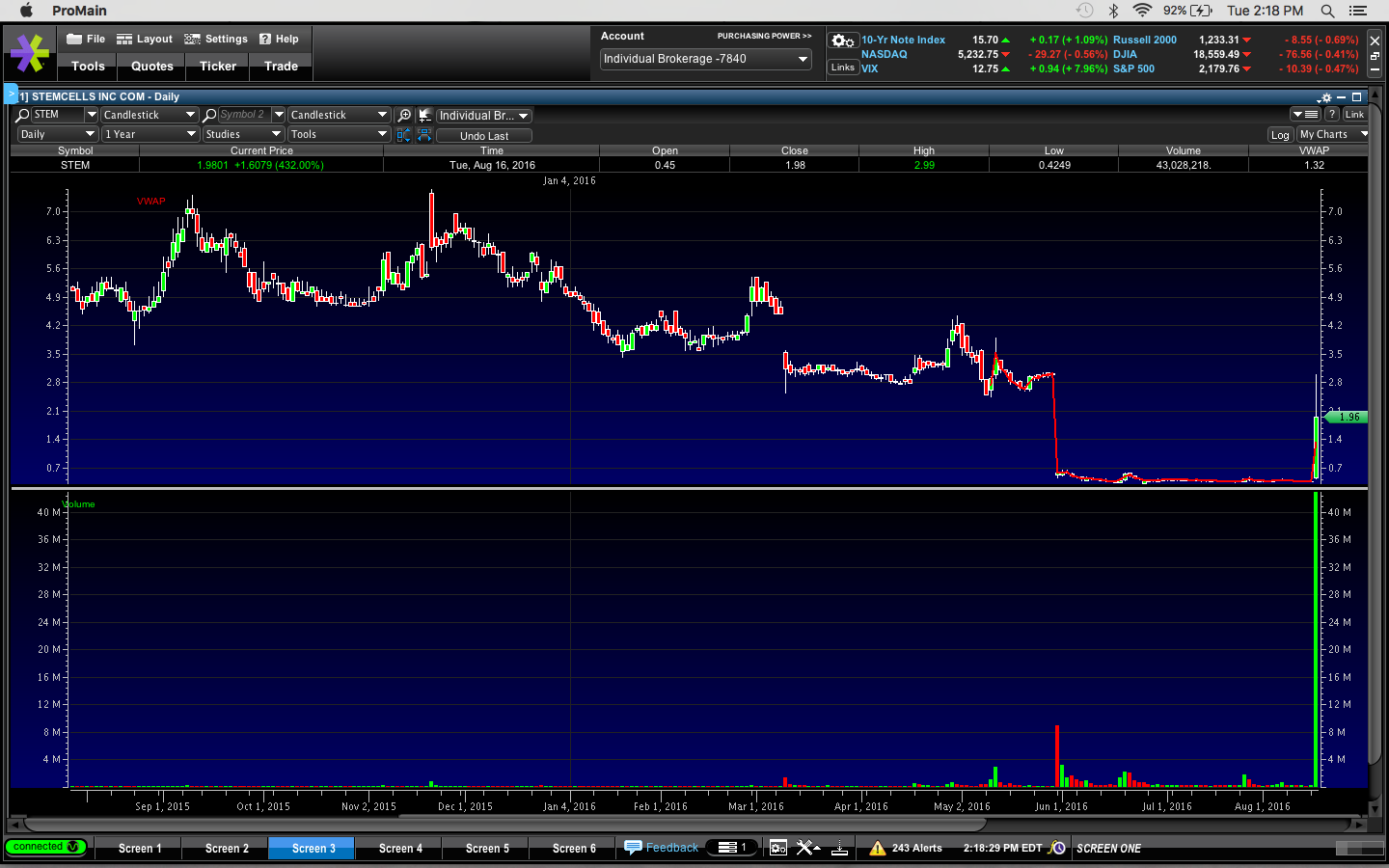
Task: Expand the STEM symbol dropdown arrow
Action: 91,115
